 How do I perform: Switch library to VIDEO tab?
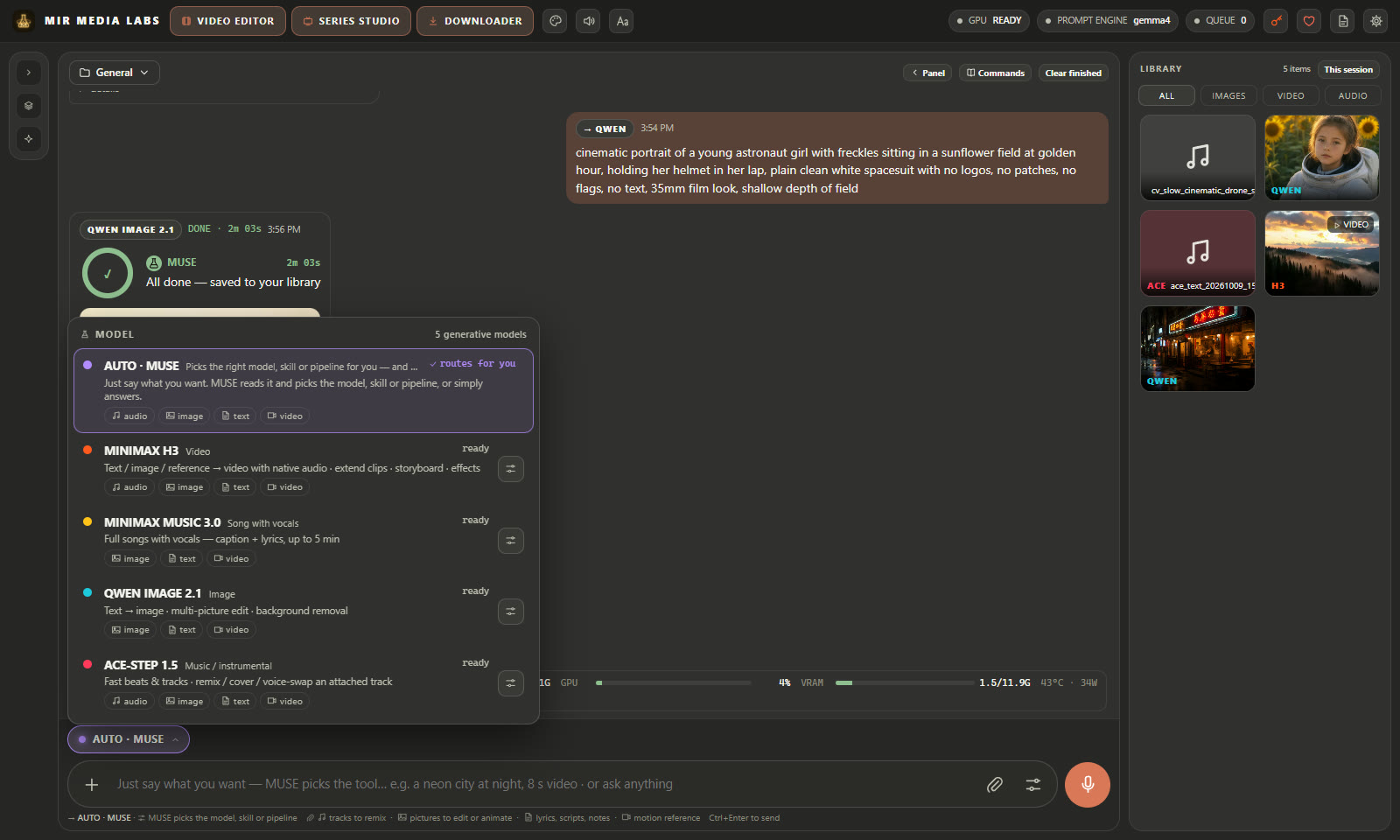click(1291, 96)
